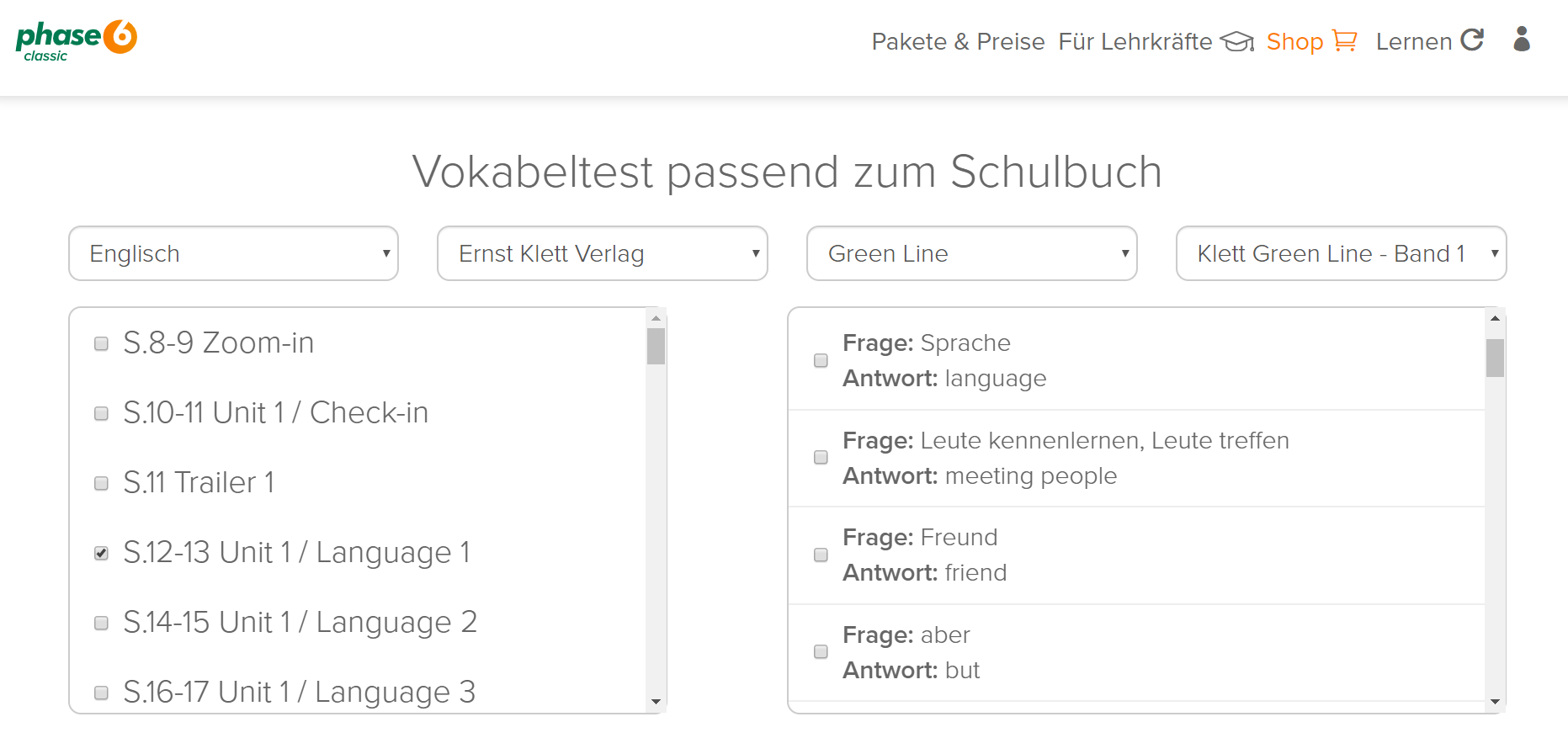1568x738 pixels.
Task: Click the phase6 classic logo
Action: pyautogui.click(x=77, y=40)
